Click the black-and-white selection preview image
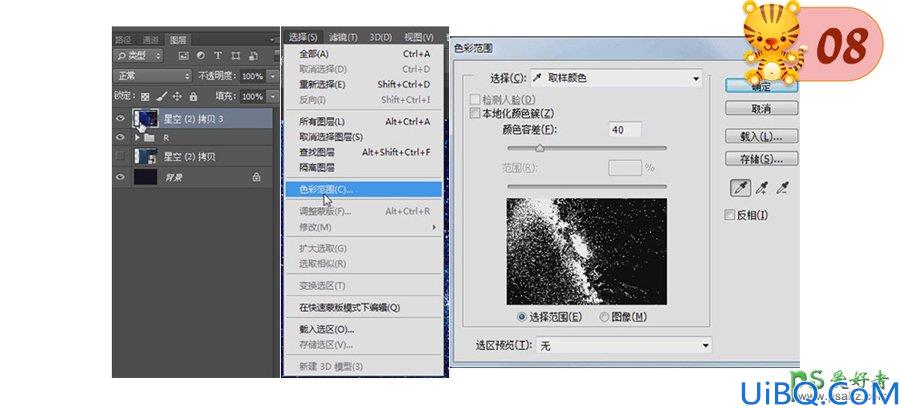Screen dimensions: 900x408 pos(587,251)
